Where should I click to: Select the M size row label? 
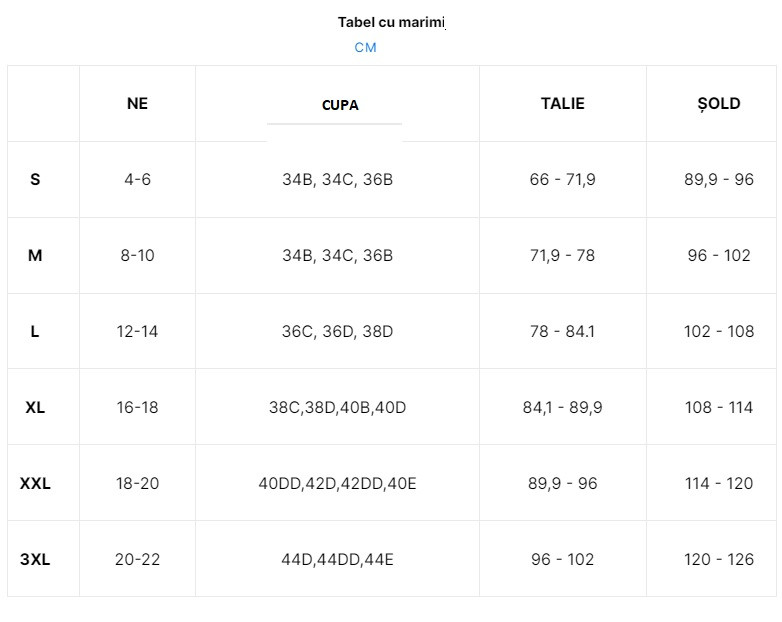(35, 255)
